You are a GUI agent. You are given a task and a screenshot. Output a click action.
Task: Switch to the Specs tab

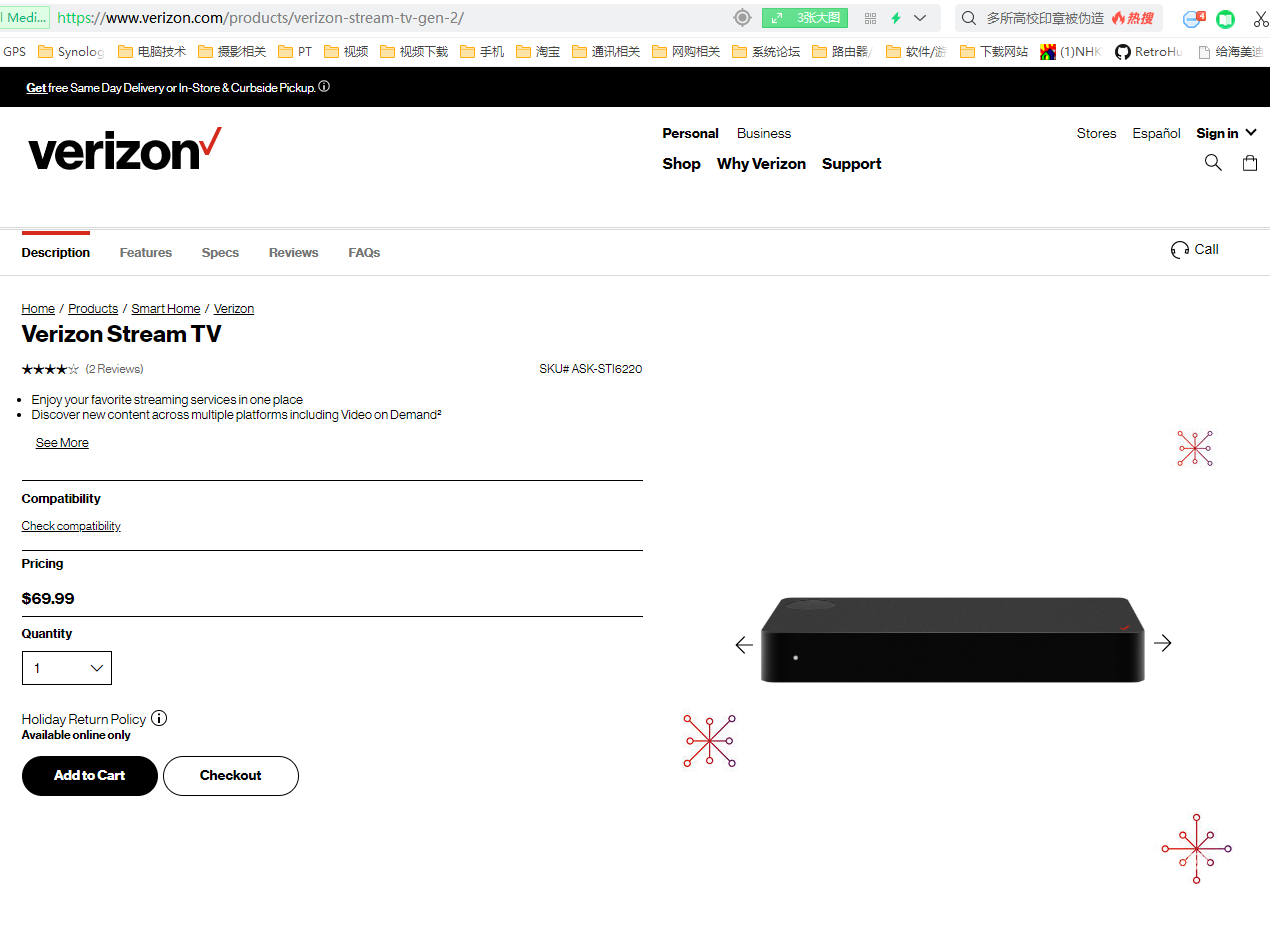(x=220, y=253)
